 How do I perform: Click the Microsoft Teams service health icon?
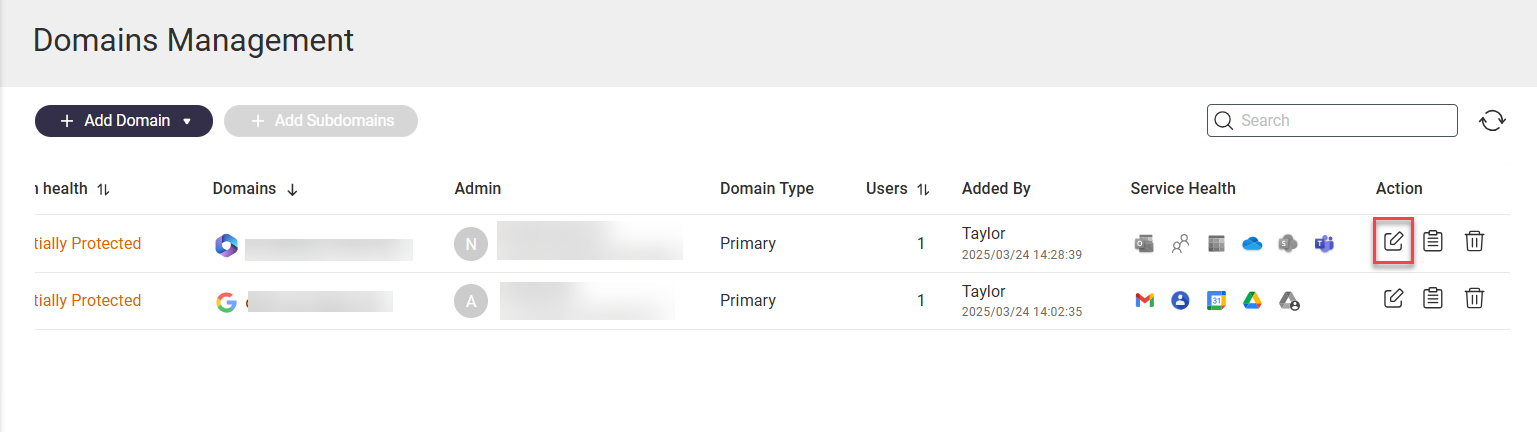click(1324, 243)
